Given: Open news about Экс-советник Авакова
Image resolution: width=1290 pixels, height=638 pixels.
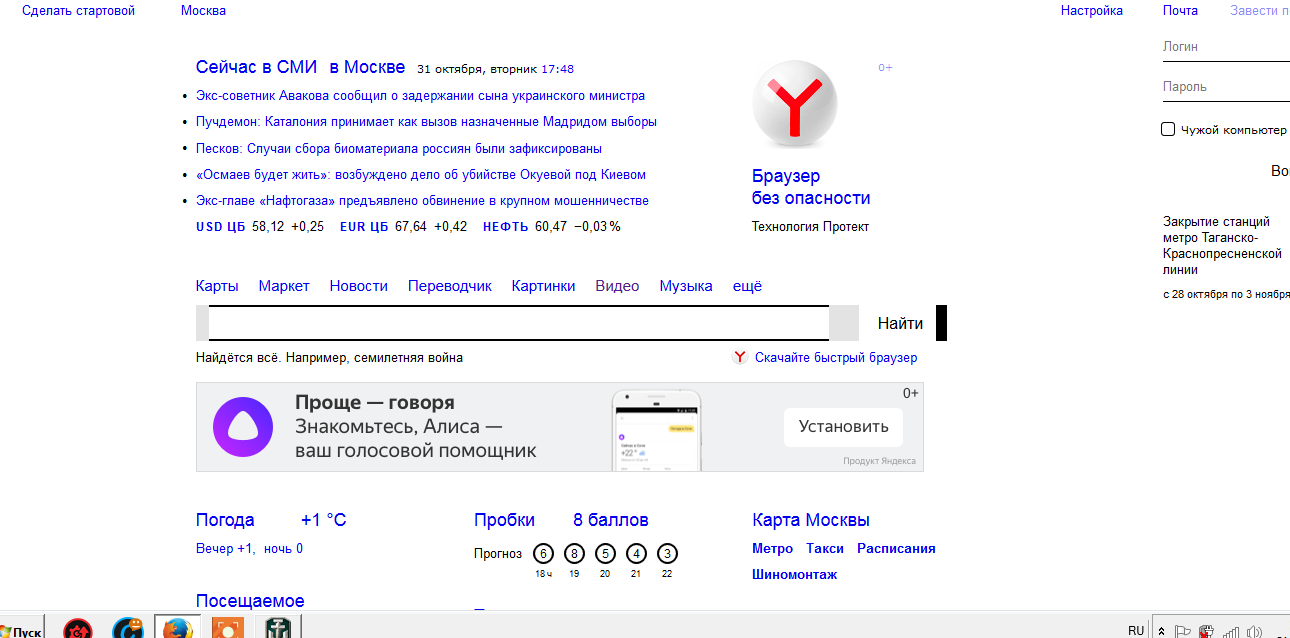Looking at the screenshot, I should [x=420, y=96].
